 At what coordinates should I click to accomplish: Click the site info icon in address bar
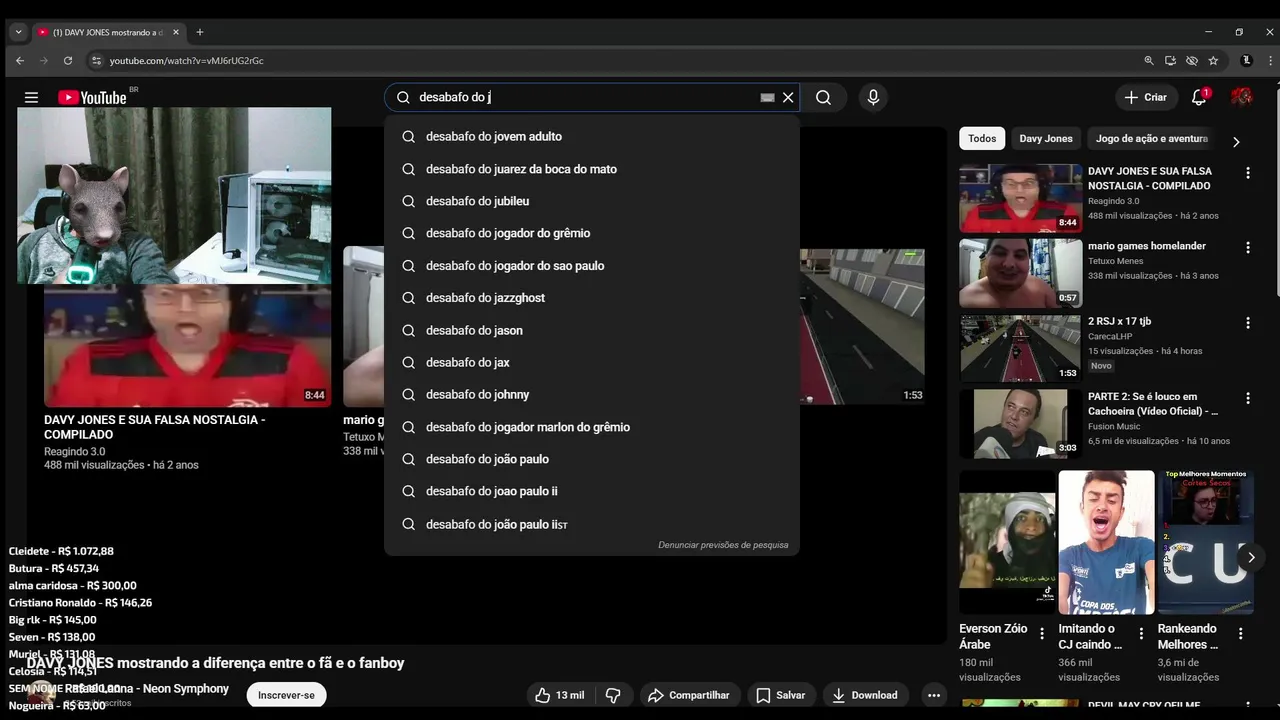(x=96, y=60)
